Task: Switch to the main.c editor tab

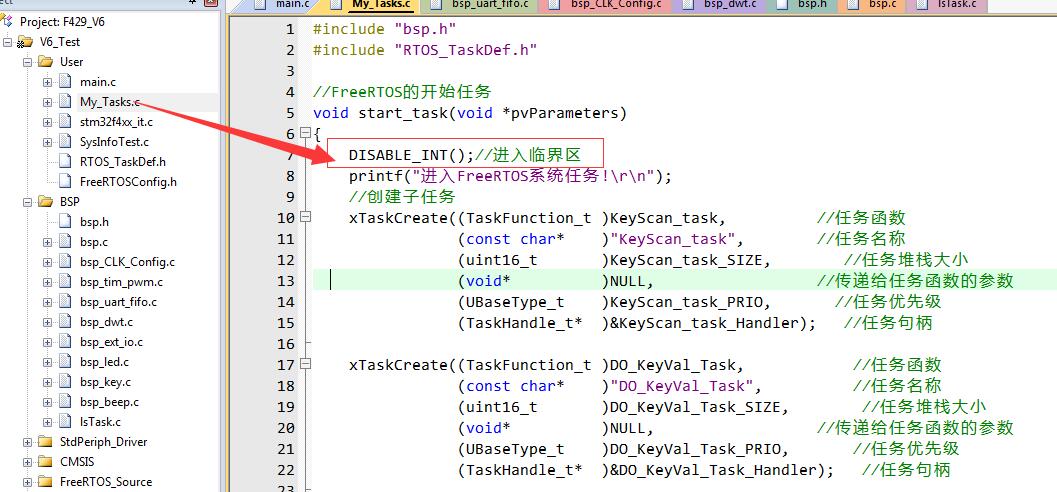Action: (x=282, y=5)
